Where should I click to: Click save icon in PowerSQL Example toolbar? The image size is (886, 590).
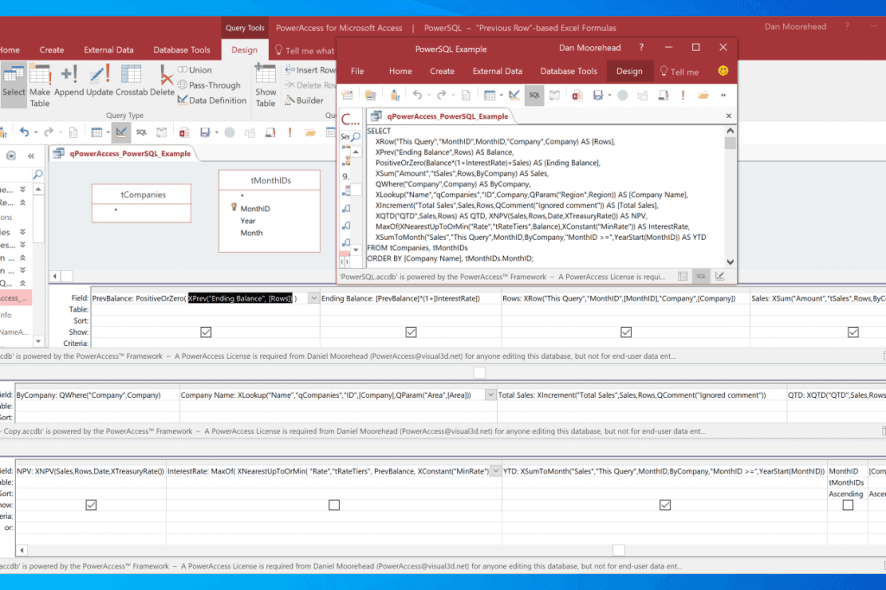[x=598, y=95]
